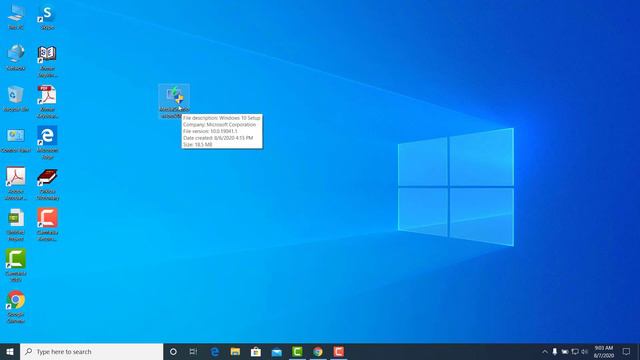
Task: Select the MediaCreationTool setup file on desktop
Action: click(174, 102)
